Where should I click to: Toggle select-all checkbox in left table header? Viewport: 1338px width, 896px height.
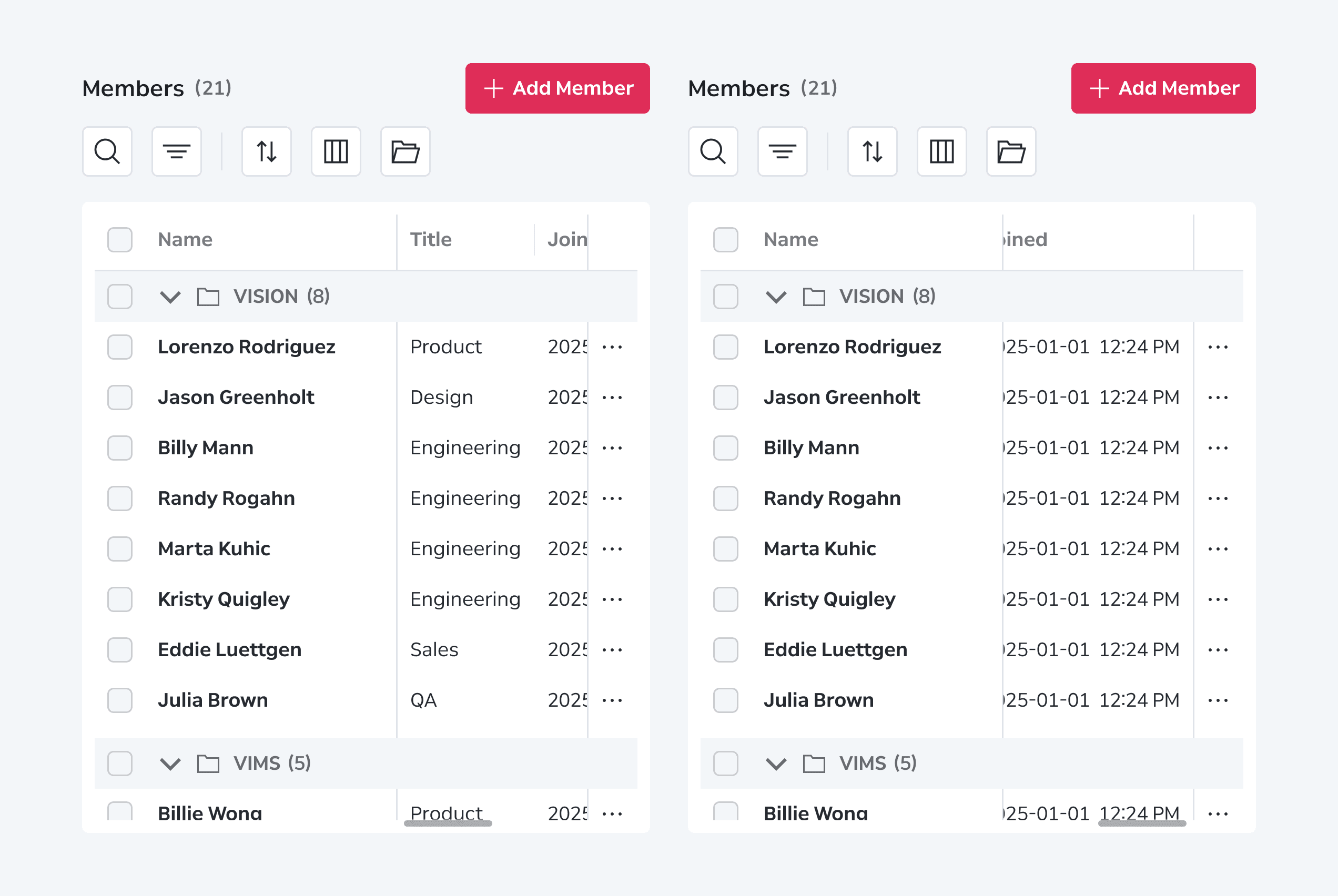[x=120, y=239]
